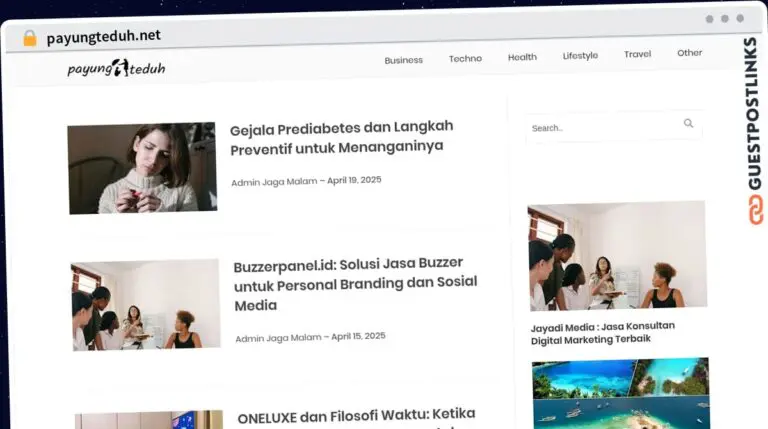Open the Business menu item
The height and width of the screenshot is (429, 768).
(x=403, y=60)
